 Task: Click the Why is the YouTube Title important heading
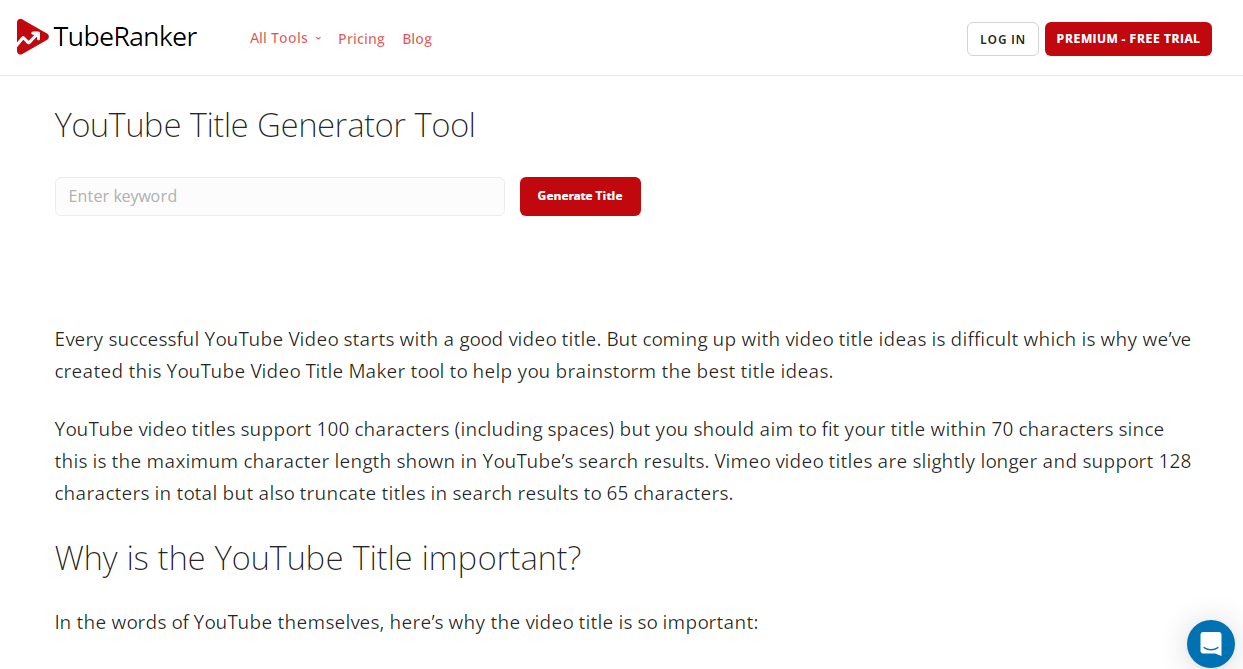(x=318, y=557)
